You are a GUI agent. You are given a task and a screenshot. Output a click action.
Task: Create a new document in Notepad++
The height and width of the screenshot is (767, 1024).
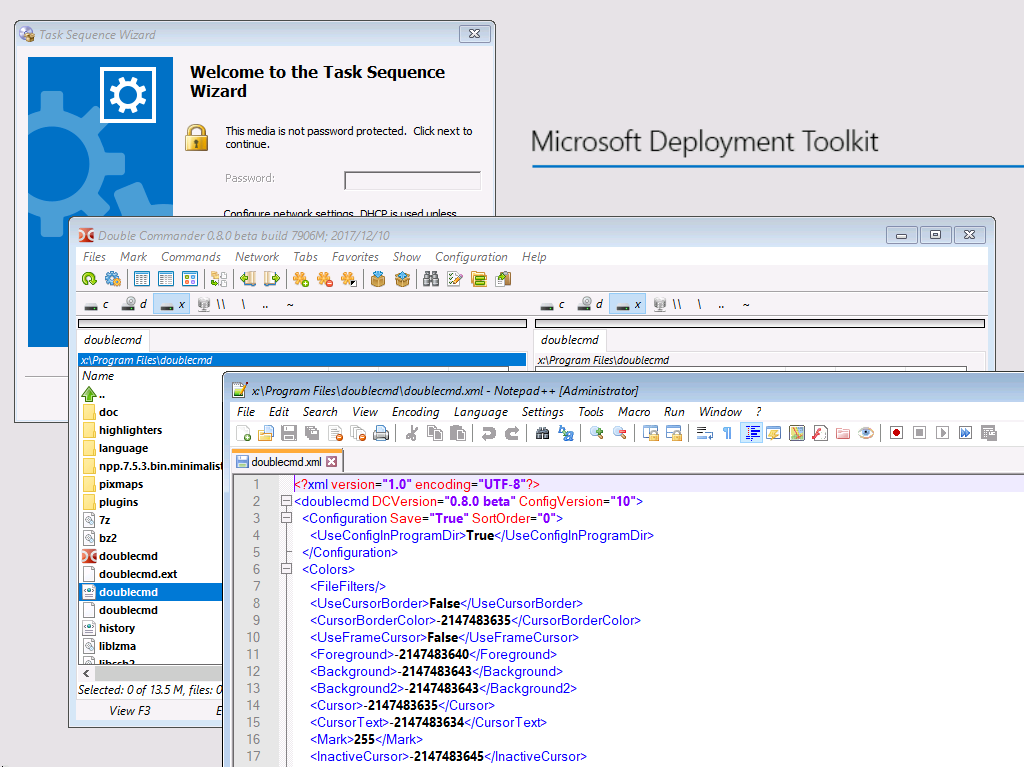(x=244, y=433)
